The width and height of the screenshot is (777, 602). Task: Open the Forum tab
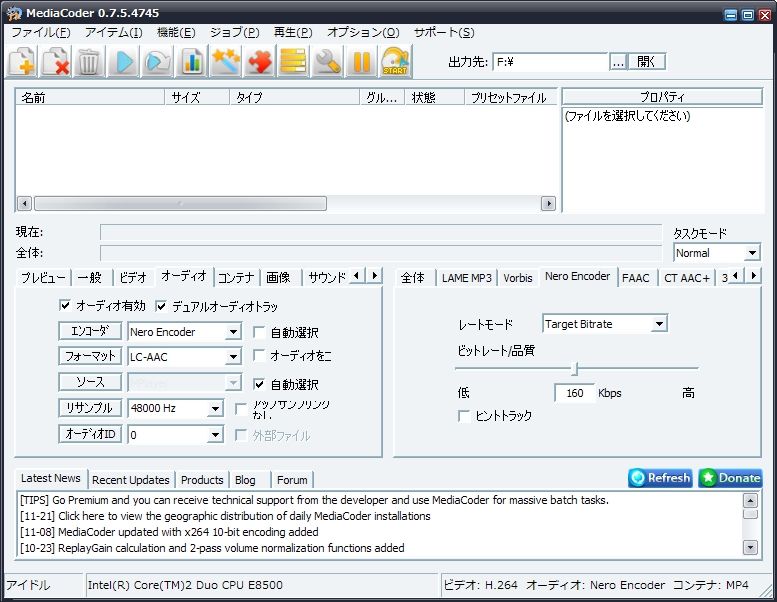point(292,480)
